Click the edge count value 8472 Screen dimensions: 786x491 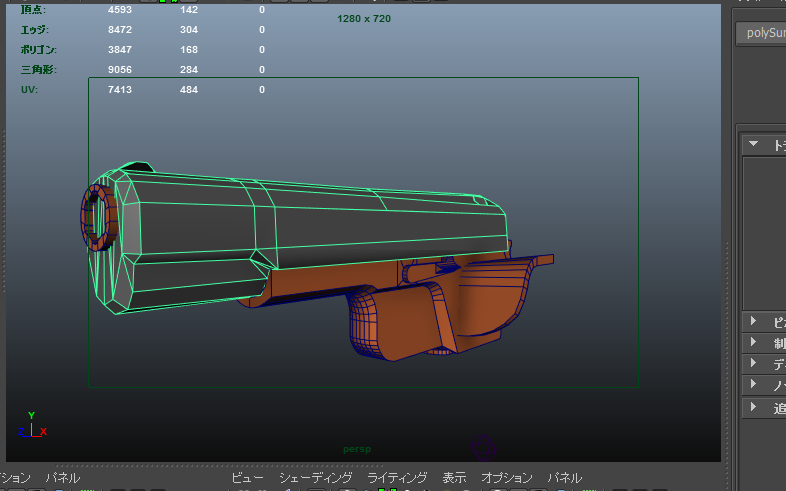coord(120,30)
